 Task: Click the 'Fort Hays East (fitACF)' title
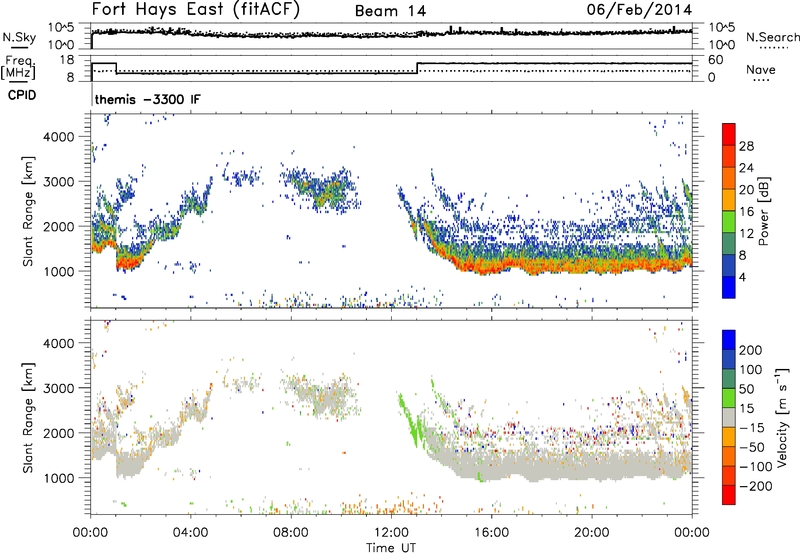195,9
